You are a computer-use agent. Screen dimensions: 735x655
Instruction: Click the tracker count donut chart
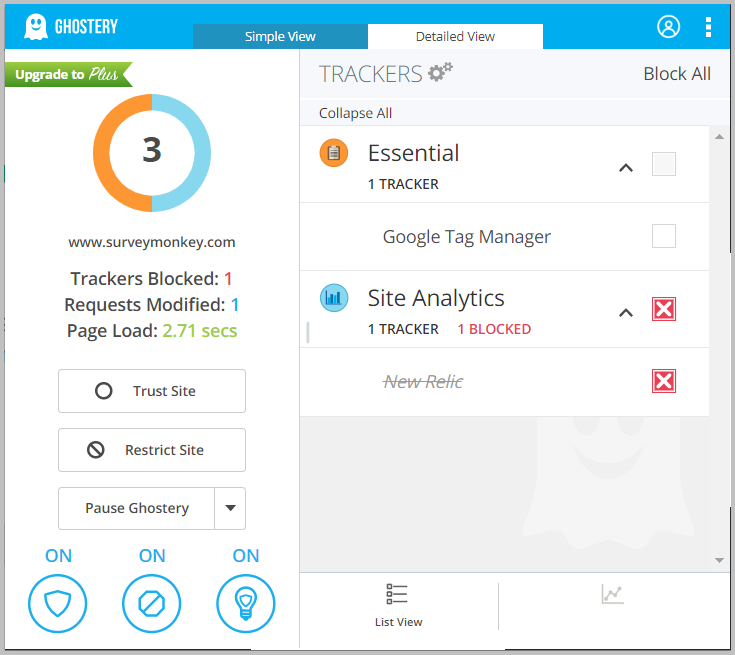pyautogui.click(x=152, y=153)
